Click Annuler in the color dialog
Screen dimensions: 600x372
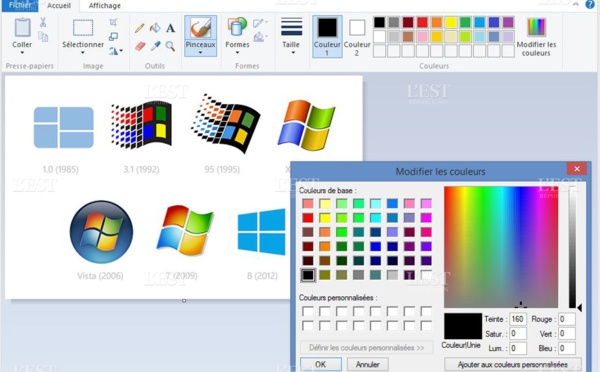pos(368,364)
